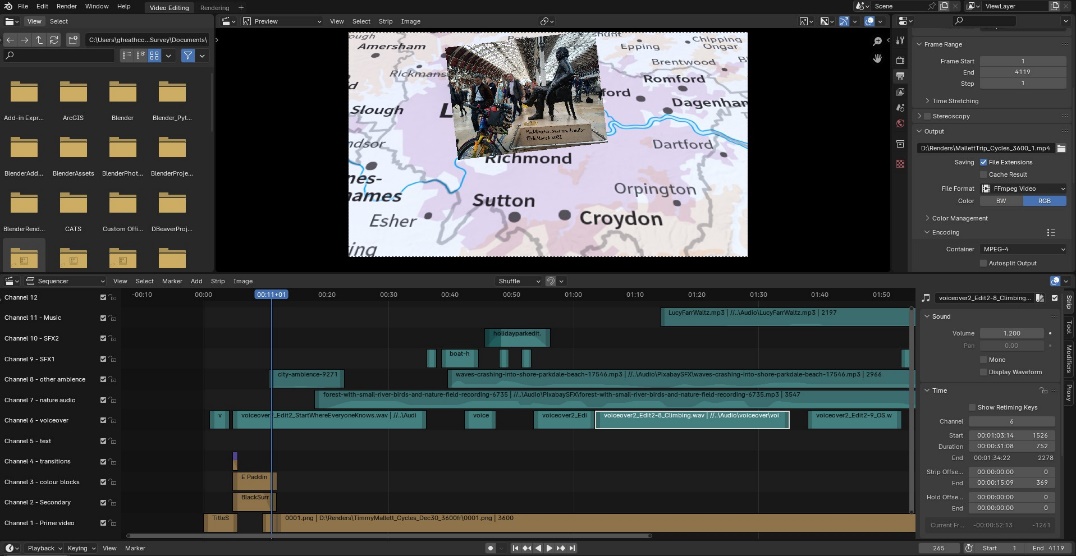The width and height of the screenshot is (1076, 556).
Task: Toggle lock on Channel 1 - Prime video
Action: click(111, 523)
